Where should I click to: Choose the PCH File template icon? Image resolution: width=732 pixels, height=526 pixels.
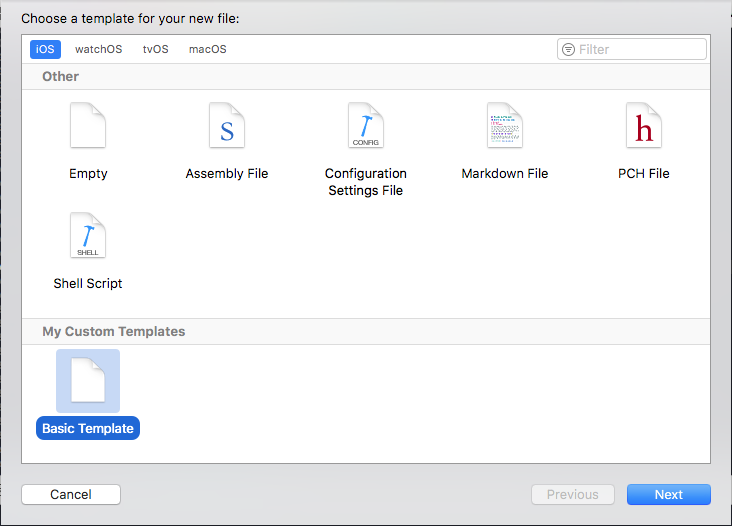click(x=643, y=127)
